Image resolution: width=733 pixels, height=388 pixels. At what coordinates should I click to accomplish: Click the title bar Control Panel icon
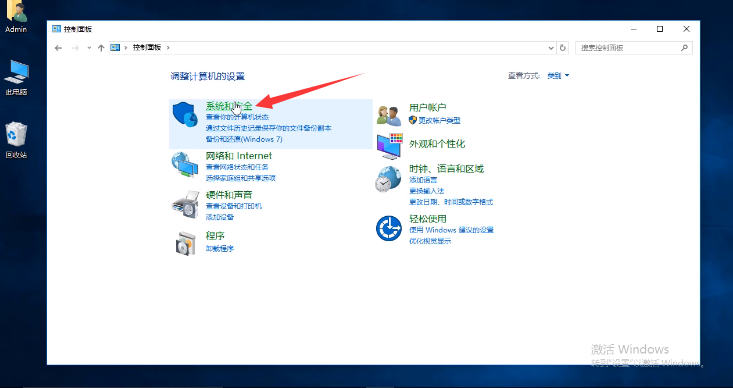click(x=57, y=29)
